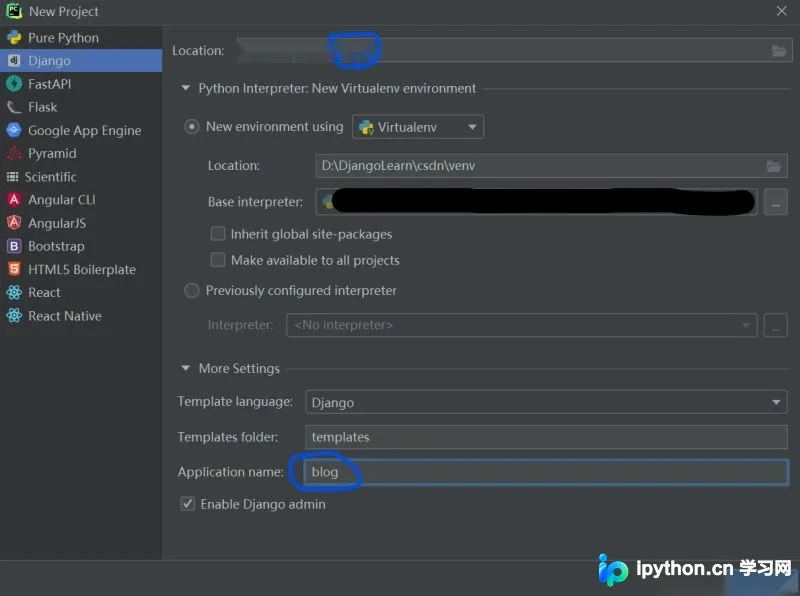This screenshot has height=596, width=800.
Task: Collapse the More Settings section
Action: click(186, 368)
